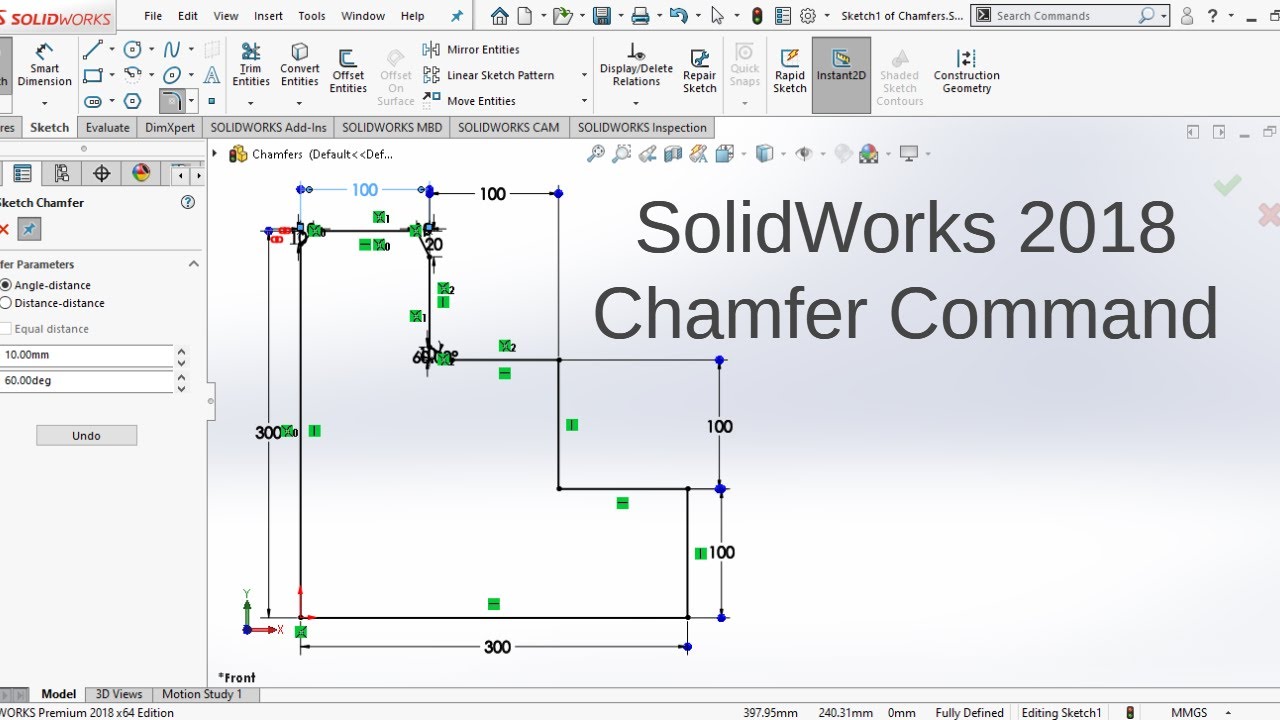Image resolution: width=1280 pixels, height=720 pixels.
Task: Click Display/Delete Relations tool
Action: (636, 65)
